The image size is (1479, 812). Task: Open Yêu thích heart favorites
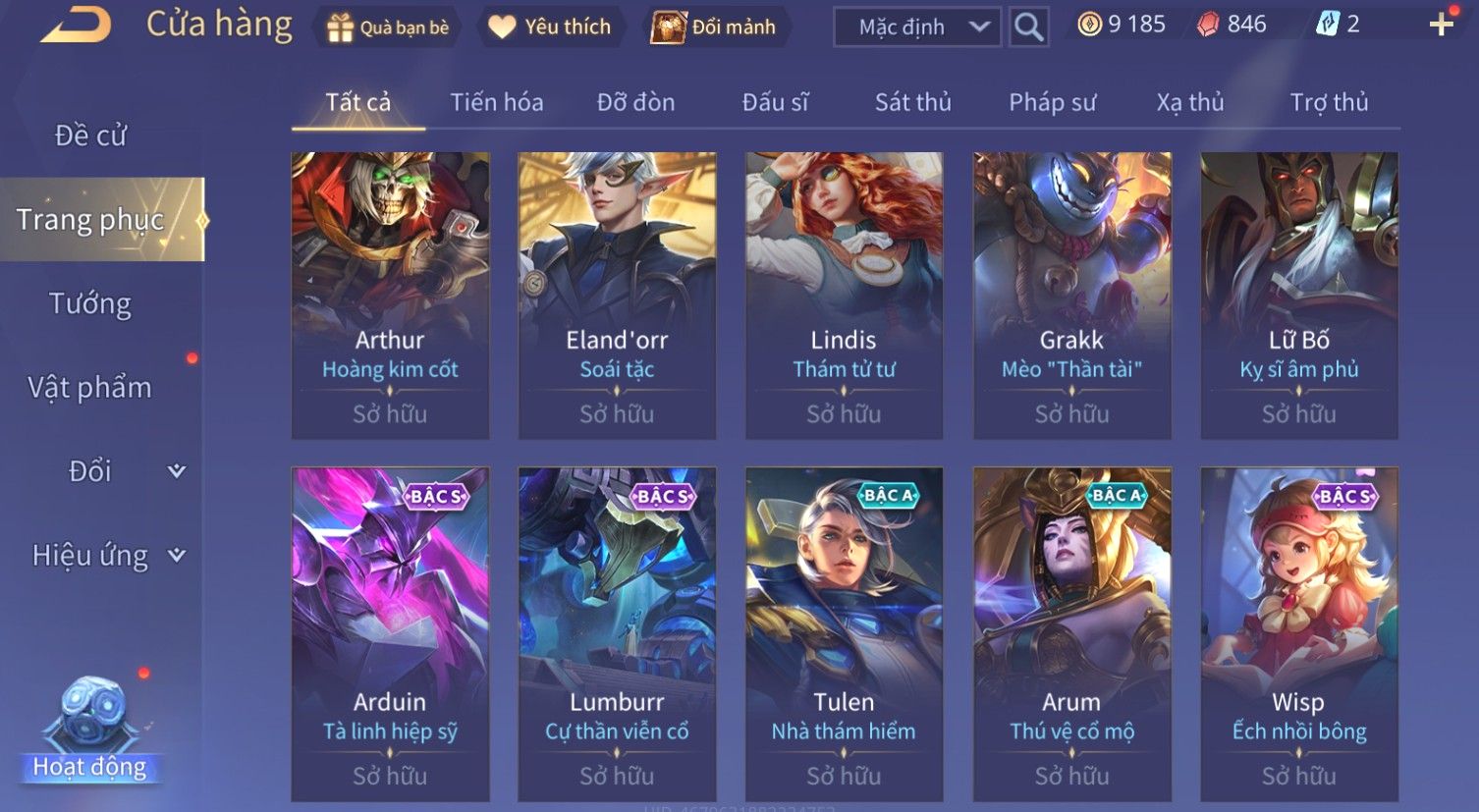(x=550, y=27)
